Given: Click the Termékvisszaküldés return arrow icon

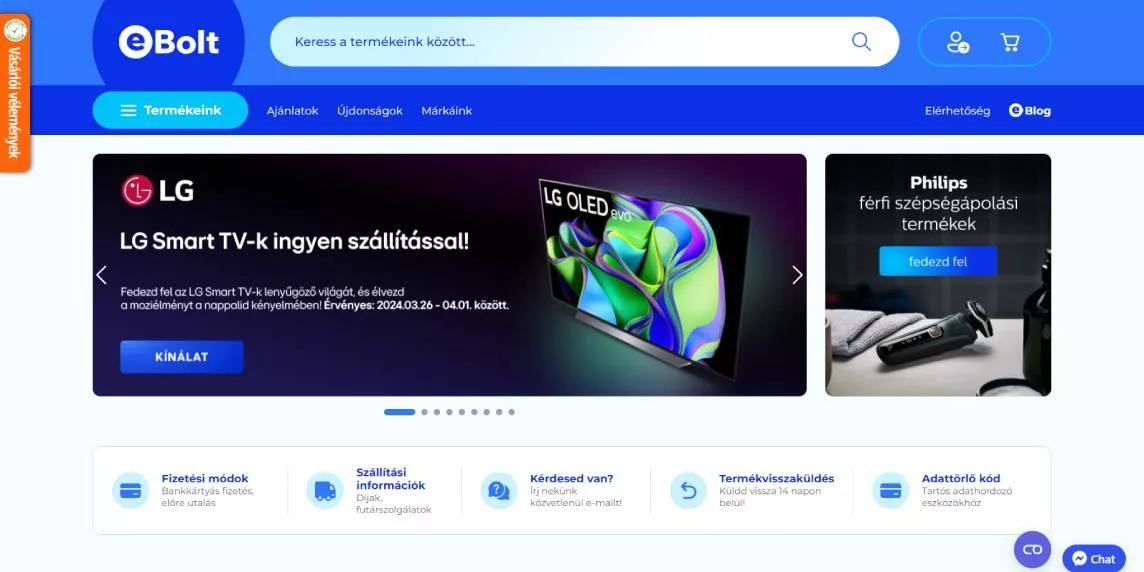Looking at the screenshot, I should (688, 490).
